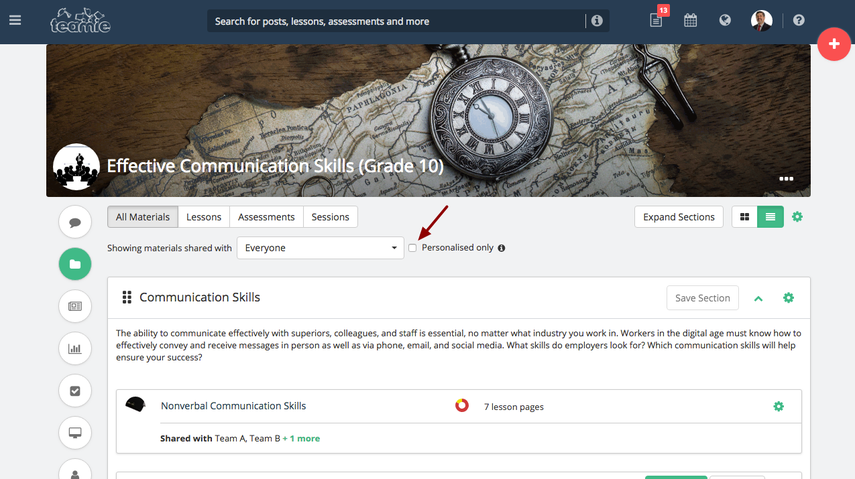The image size is (855, 479).
Task: Click the 7 lesson pages text
Action: pyautogui.click(x=514, y=407)
